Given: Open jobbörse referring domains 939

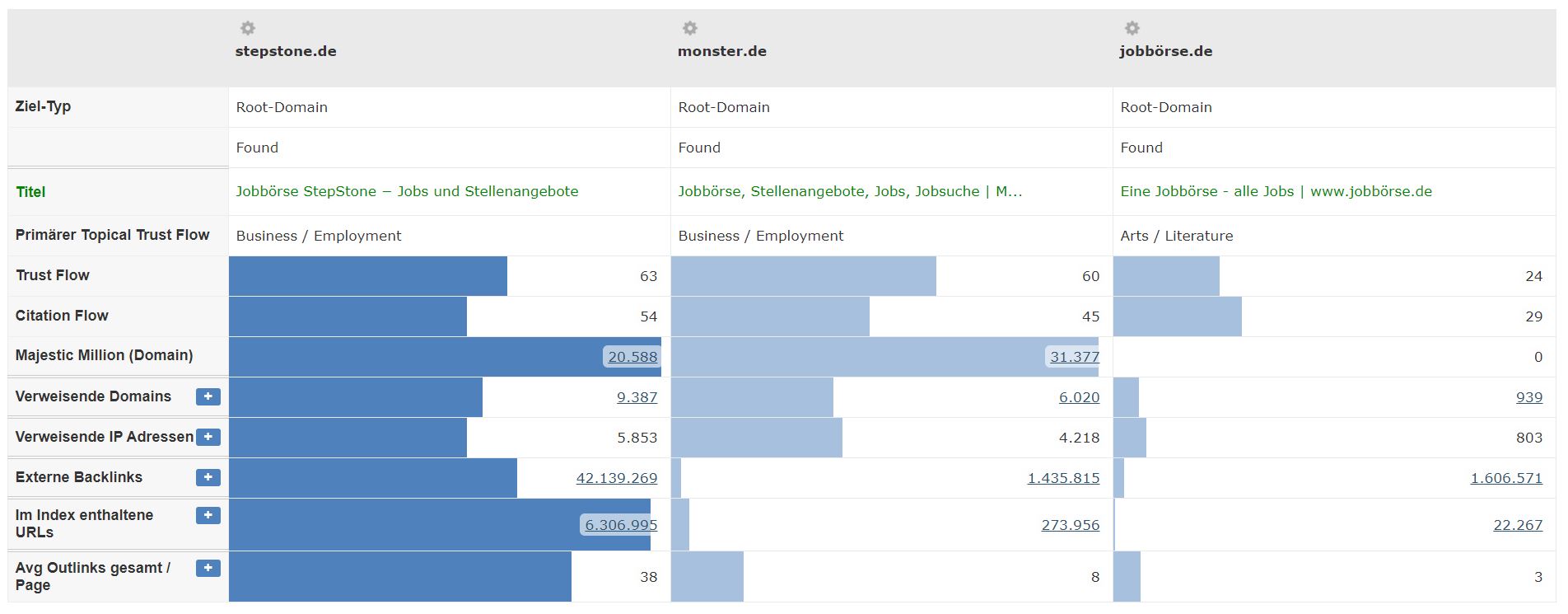Looking at the screenshot, I should point(1528,397).
